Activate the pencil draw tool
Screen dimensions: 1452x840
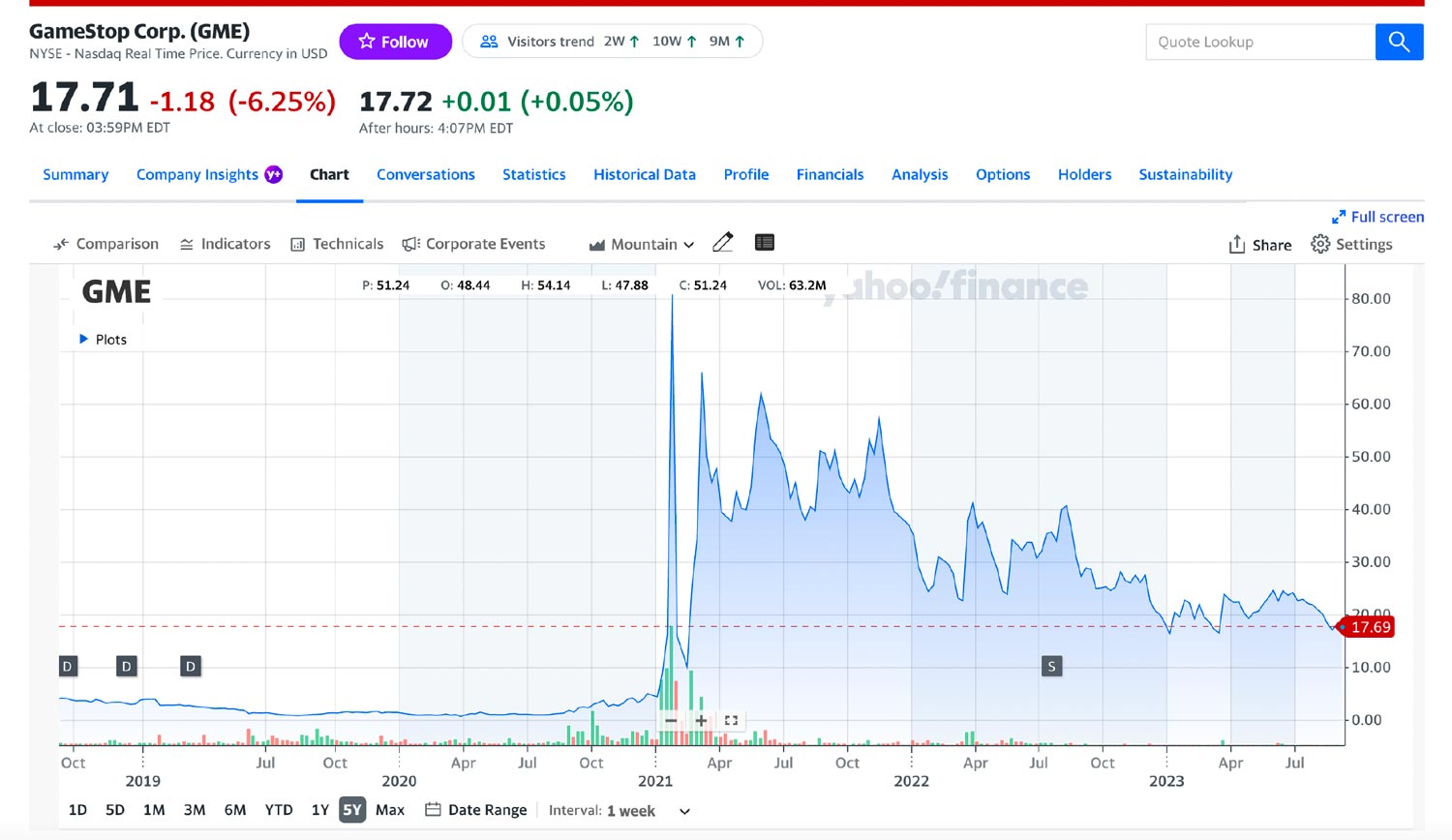pos(723,243)
